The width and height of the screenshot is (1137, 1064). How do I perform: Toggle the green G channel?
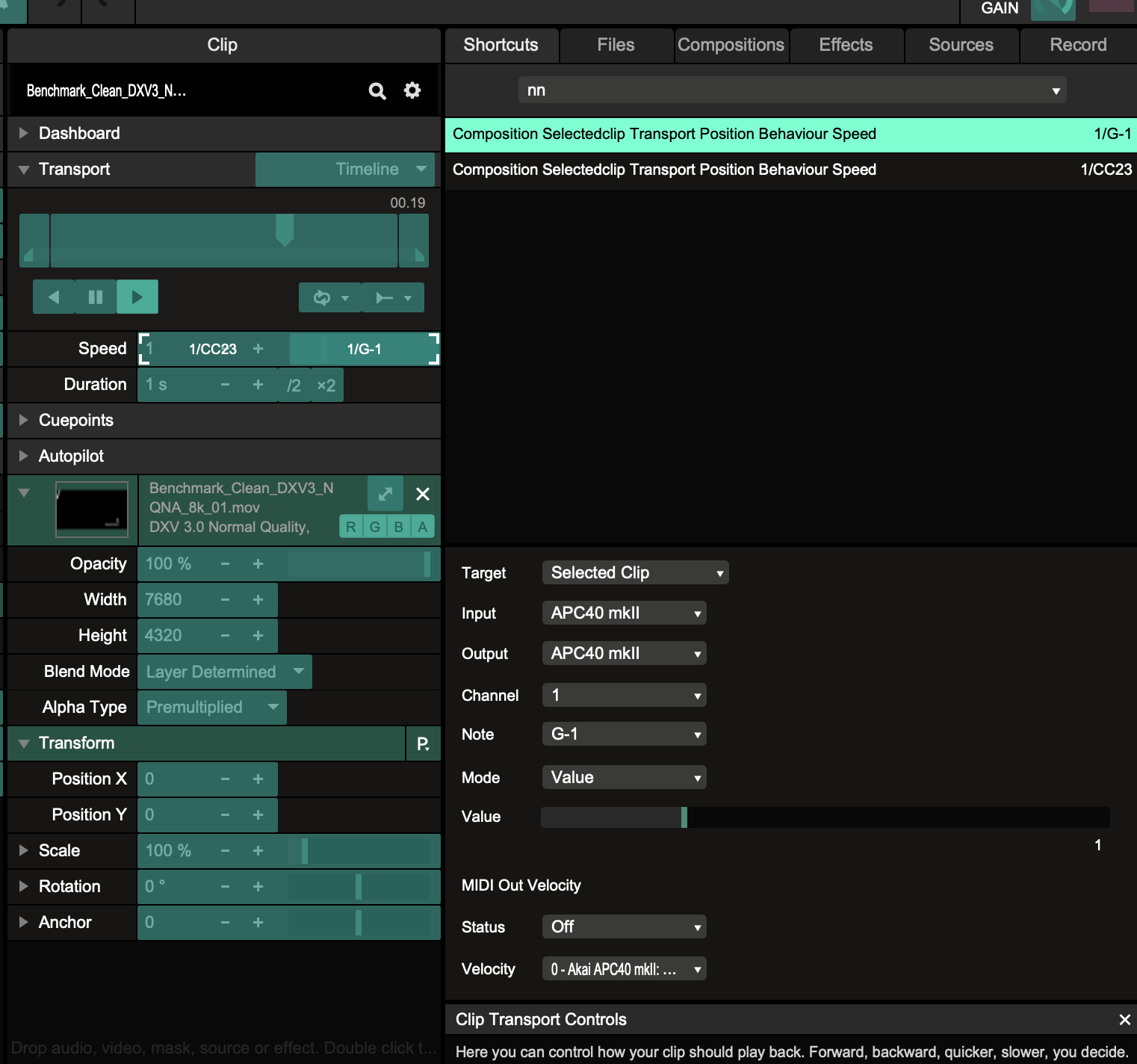click(x=375, y=527)
